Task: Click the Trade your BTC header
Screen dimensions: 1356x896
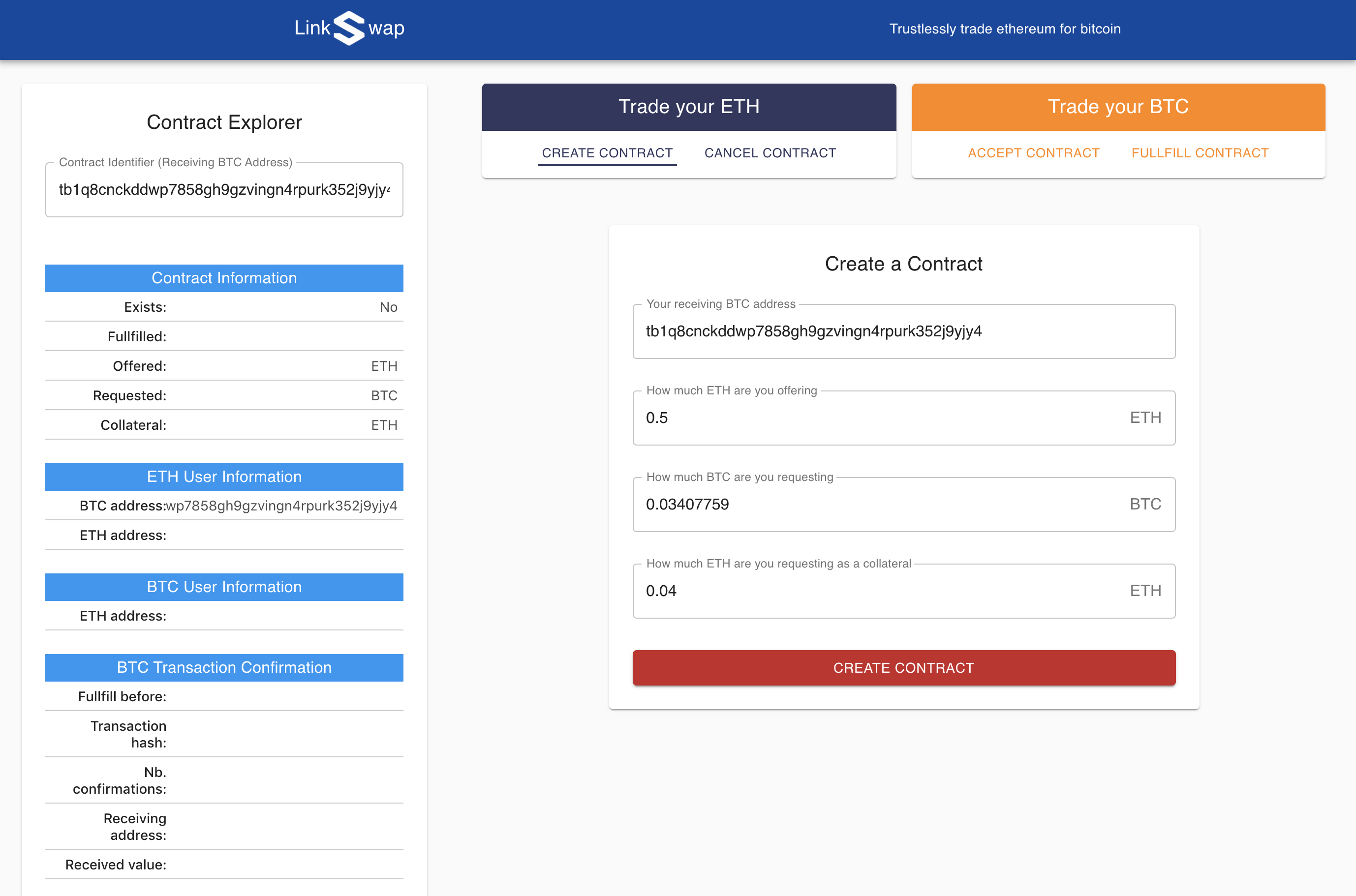Action: 1117,107
